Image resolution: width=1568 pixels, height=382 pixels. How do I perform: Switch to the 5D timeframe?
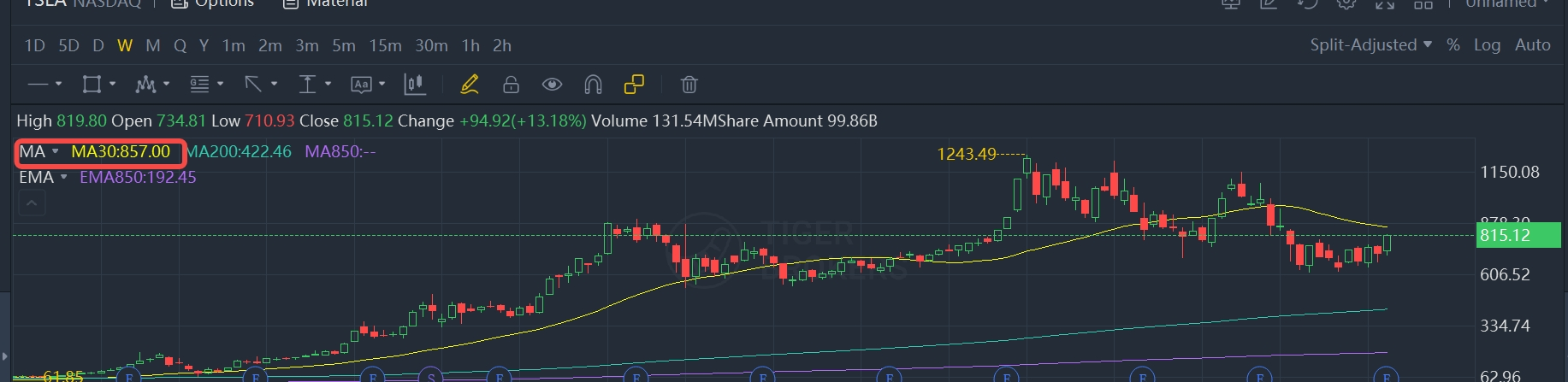(x=68, y=45)
